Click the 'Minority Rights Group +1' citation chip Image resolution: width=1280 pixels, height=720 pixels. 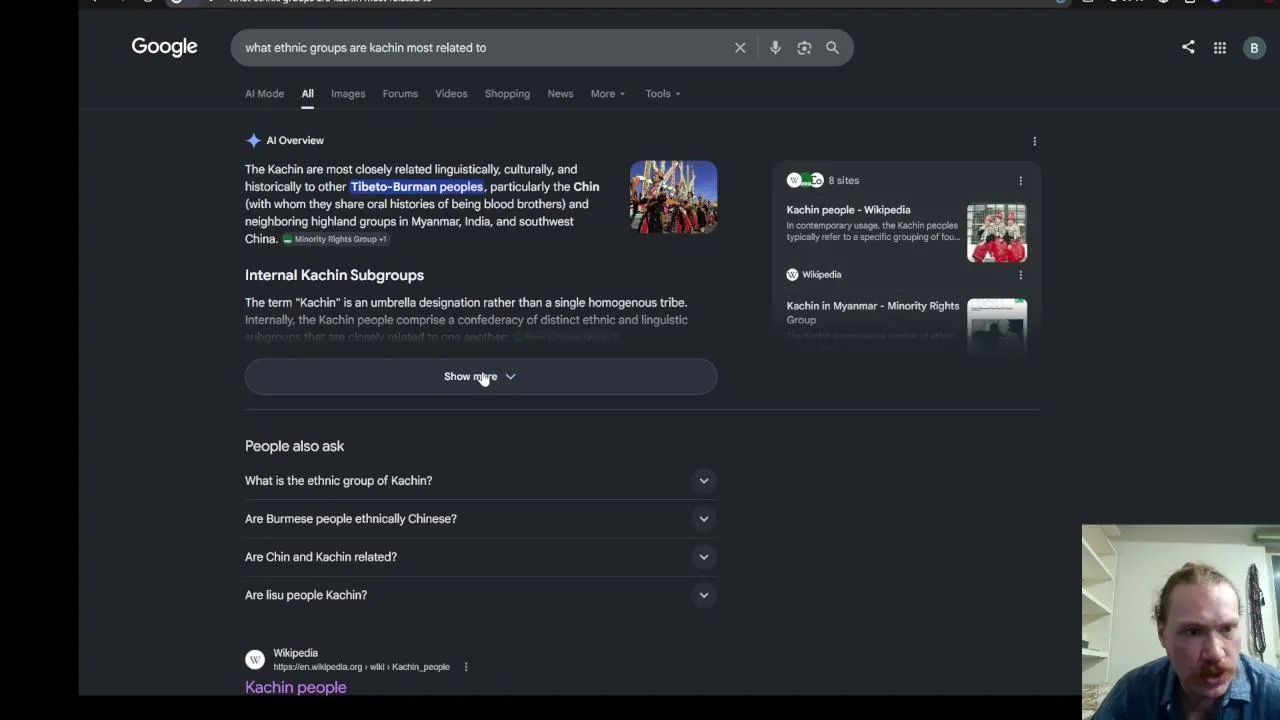(335, 239)
